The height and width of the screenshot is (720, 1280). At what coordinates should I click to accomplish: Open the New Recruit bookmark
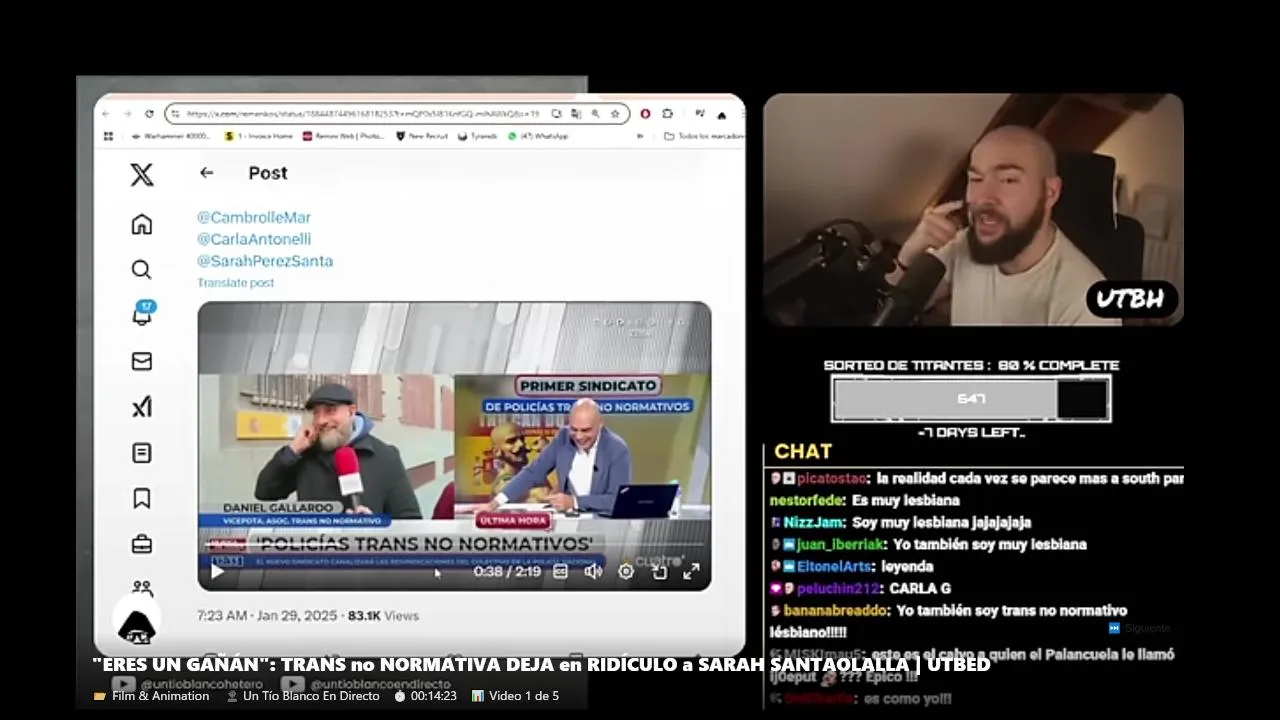422,136
